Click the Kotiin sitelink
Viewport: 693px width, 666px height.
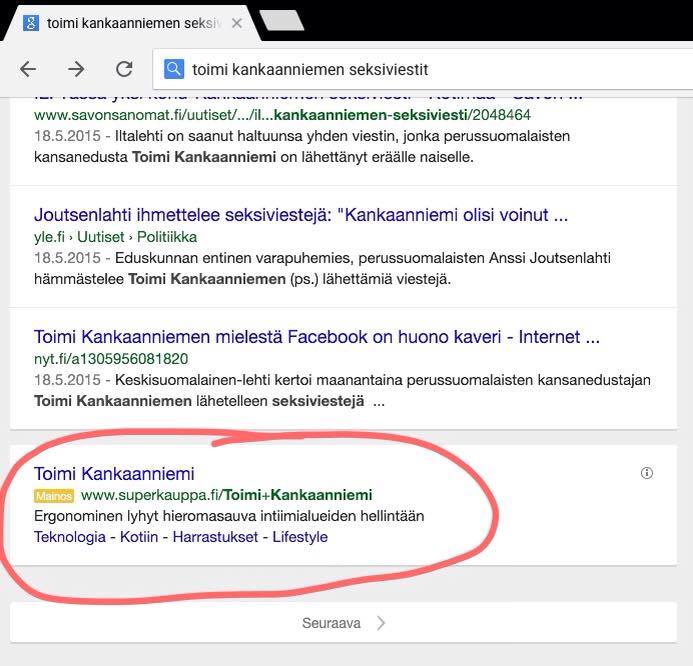pos(139,537)
